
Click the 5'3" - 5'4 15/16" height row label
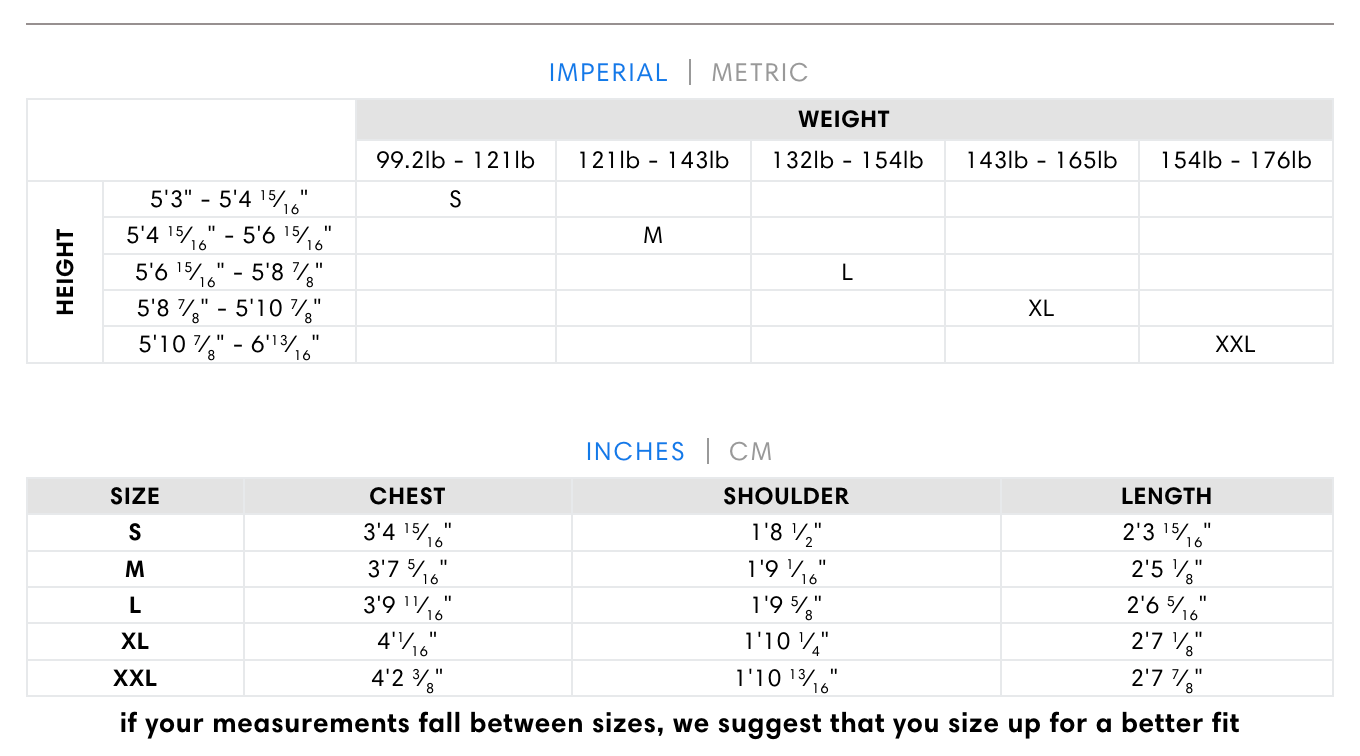(230, 200)
